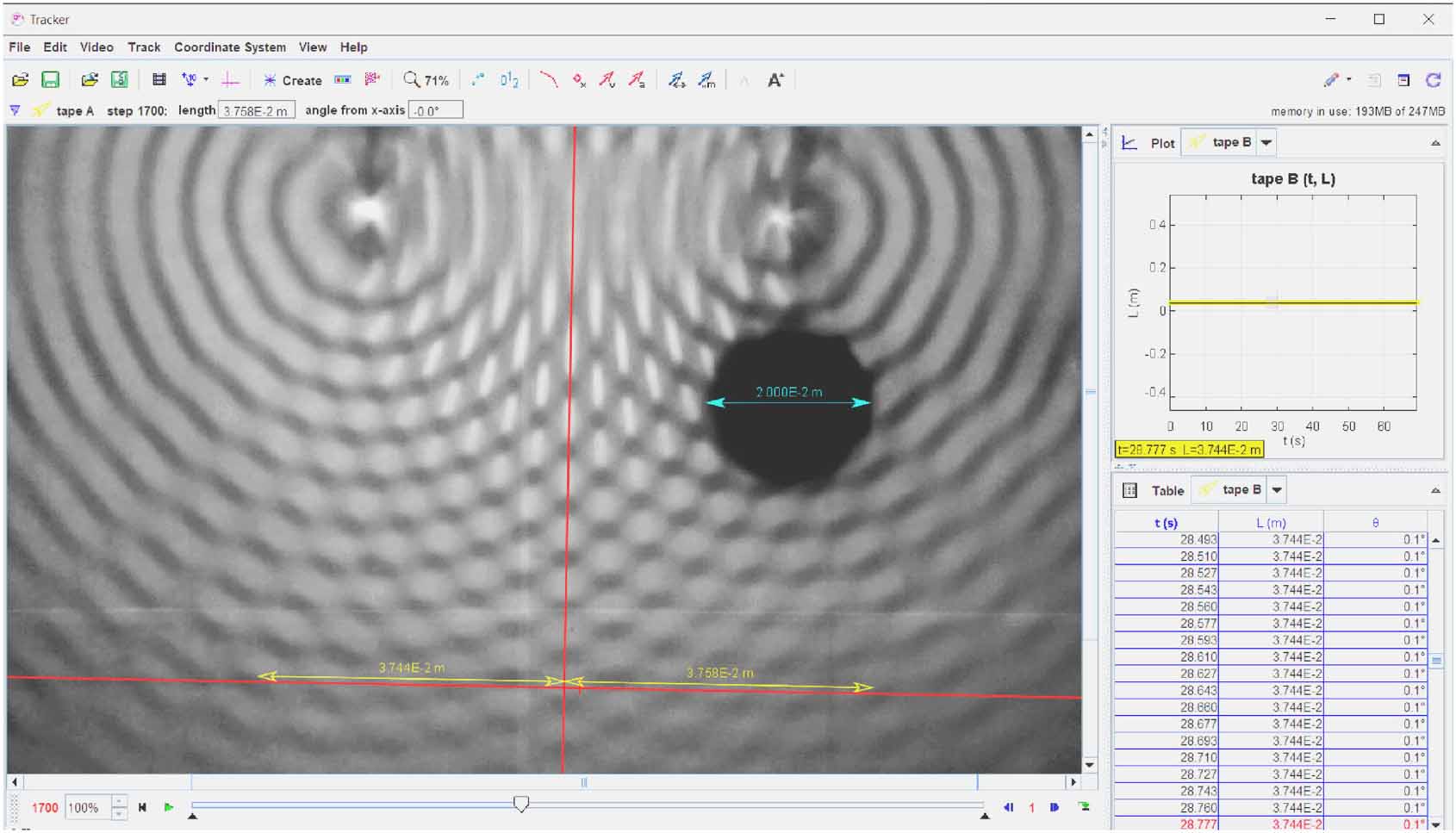Screen dimensions: 1456x833
Task: Expand the calibration tools dropdown arrow
Action: [x=206, y=79]
